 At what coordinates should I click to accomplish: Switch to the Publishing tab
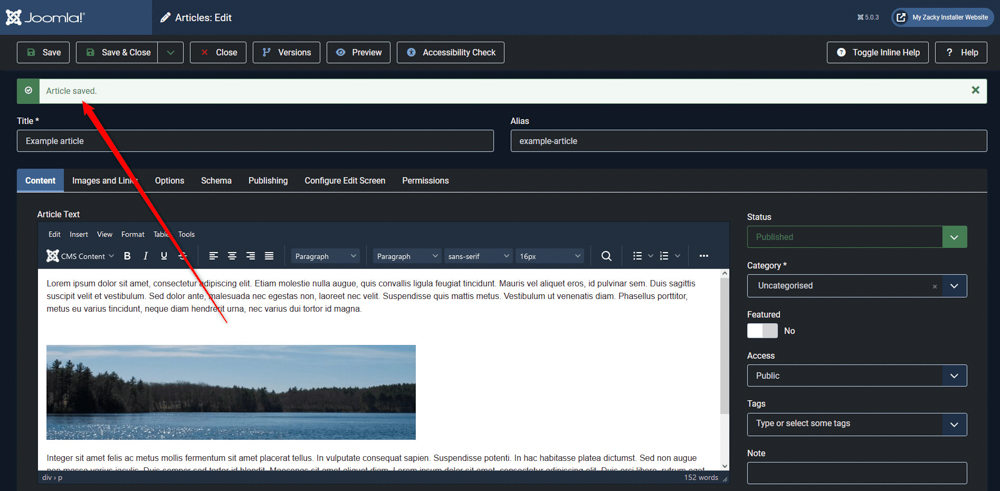point(268,181)
